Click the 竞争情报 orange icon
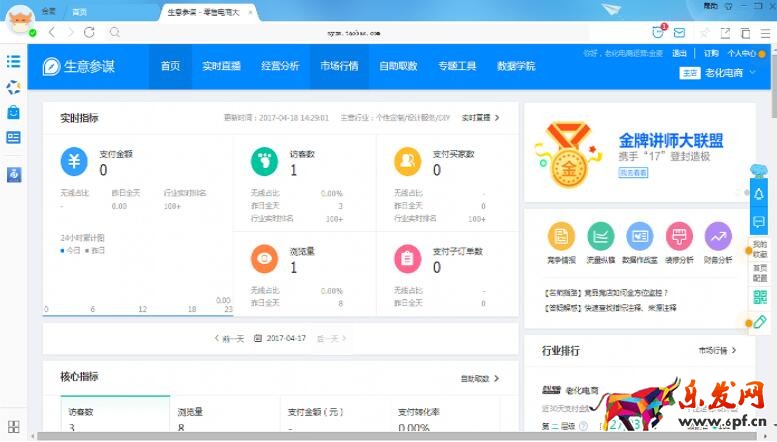The image size is (777, 442). click(561, 237)
